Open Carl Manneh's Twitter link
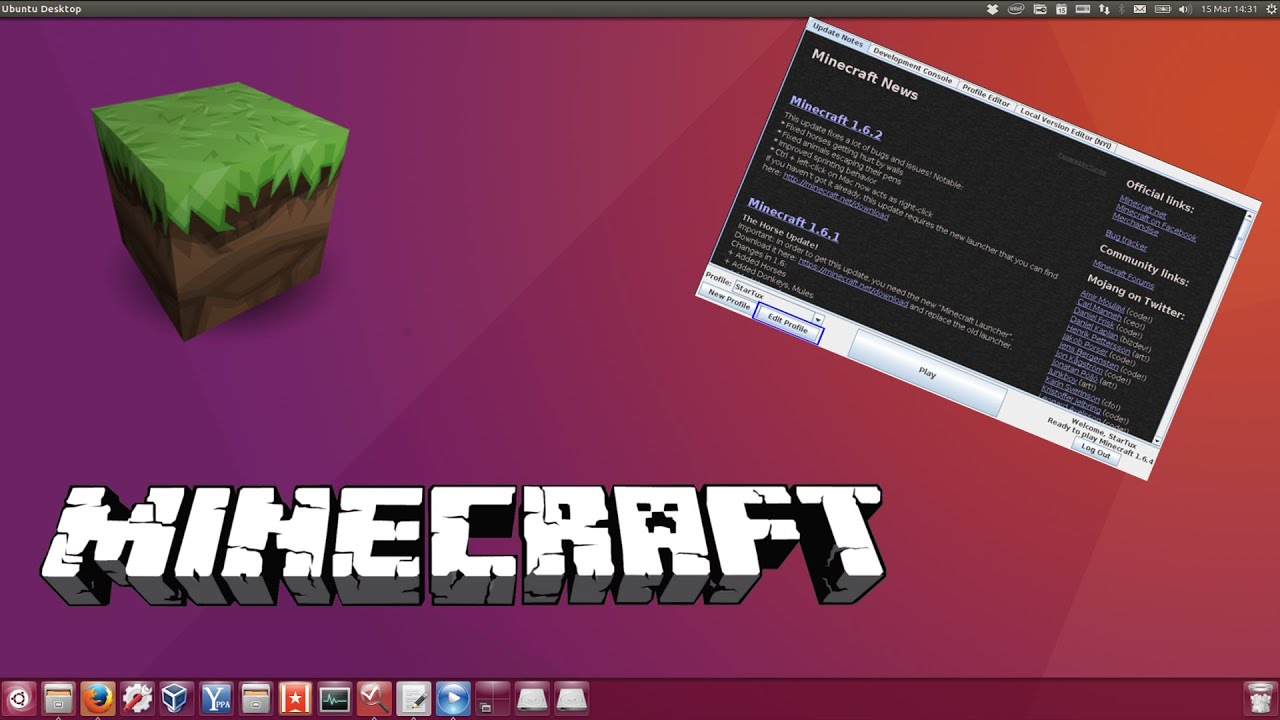Screen dimensions: 1280x720 pyautogui.click(x=1098, y=312)
